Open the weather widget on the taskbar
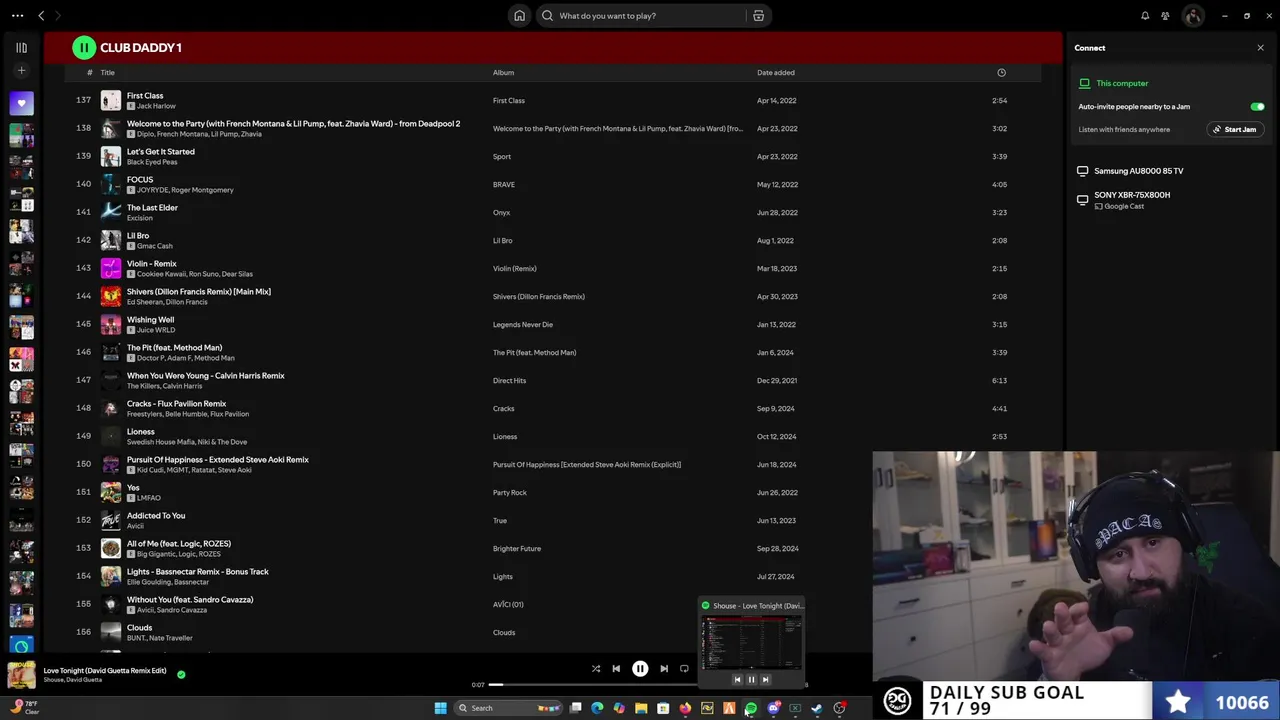 click(x=24, y=707)
